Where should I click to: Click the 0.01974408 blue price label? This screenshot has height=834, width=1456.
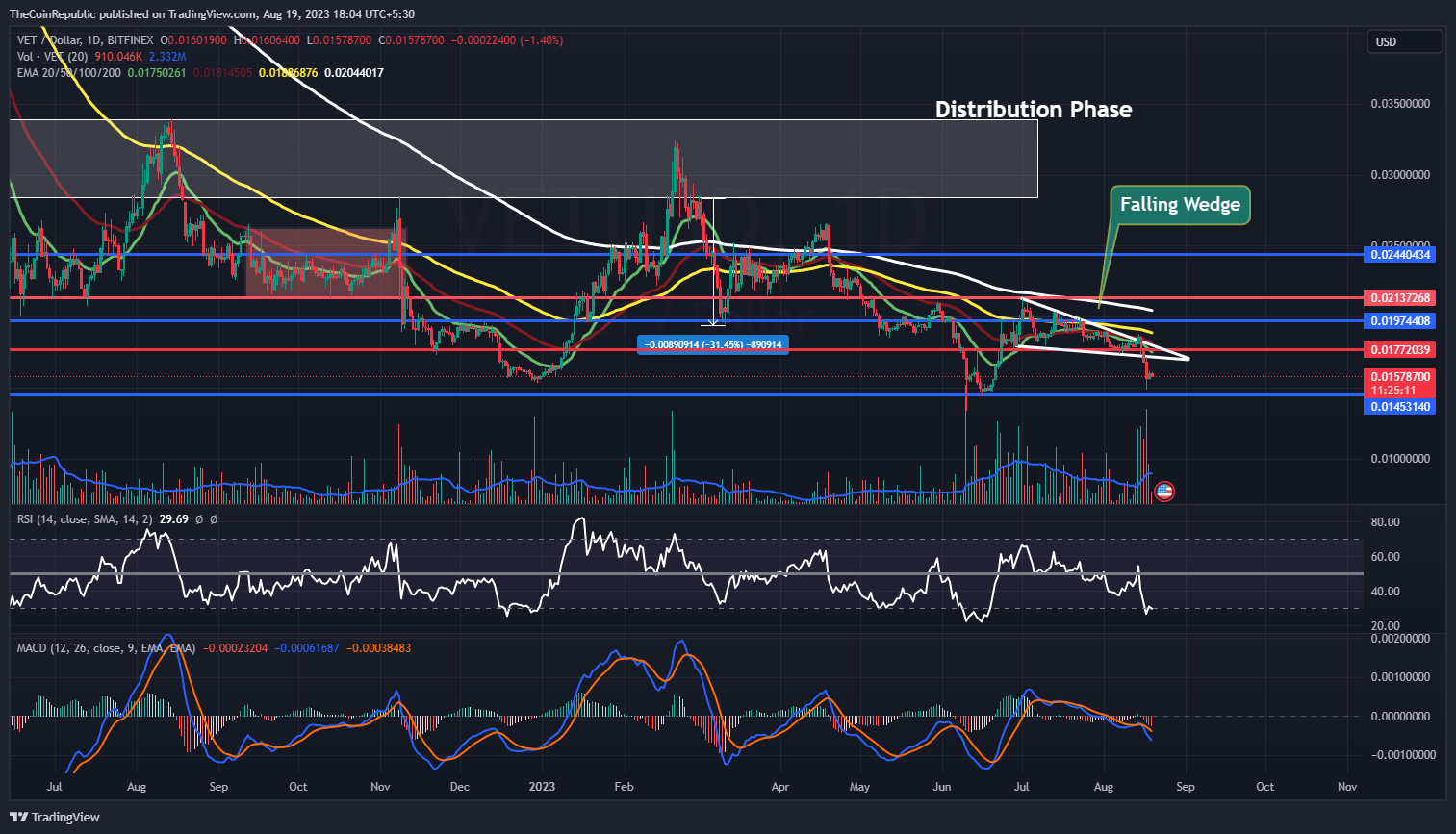tap(1400, 321)
